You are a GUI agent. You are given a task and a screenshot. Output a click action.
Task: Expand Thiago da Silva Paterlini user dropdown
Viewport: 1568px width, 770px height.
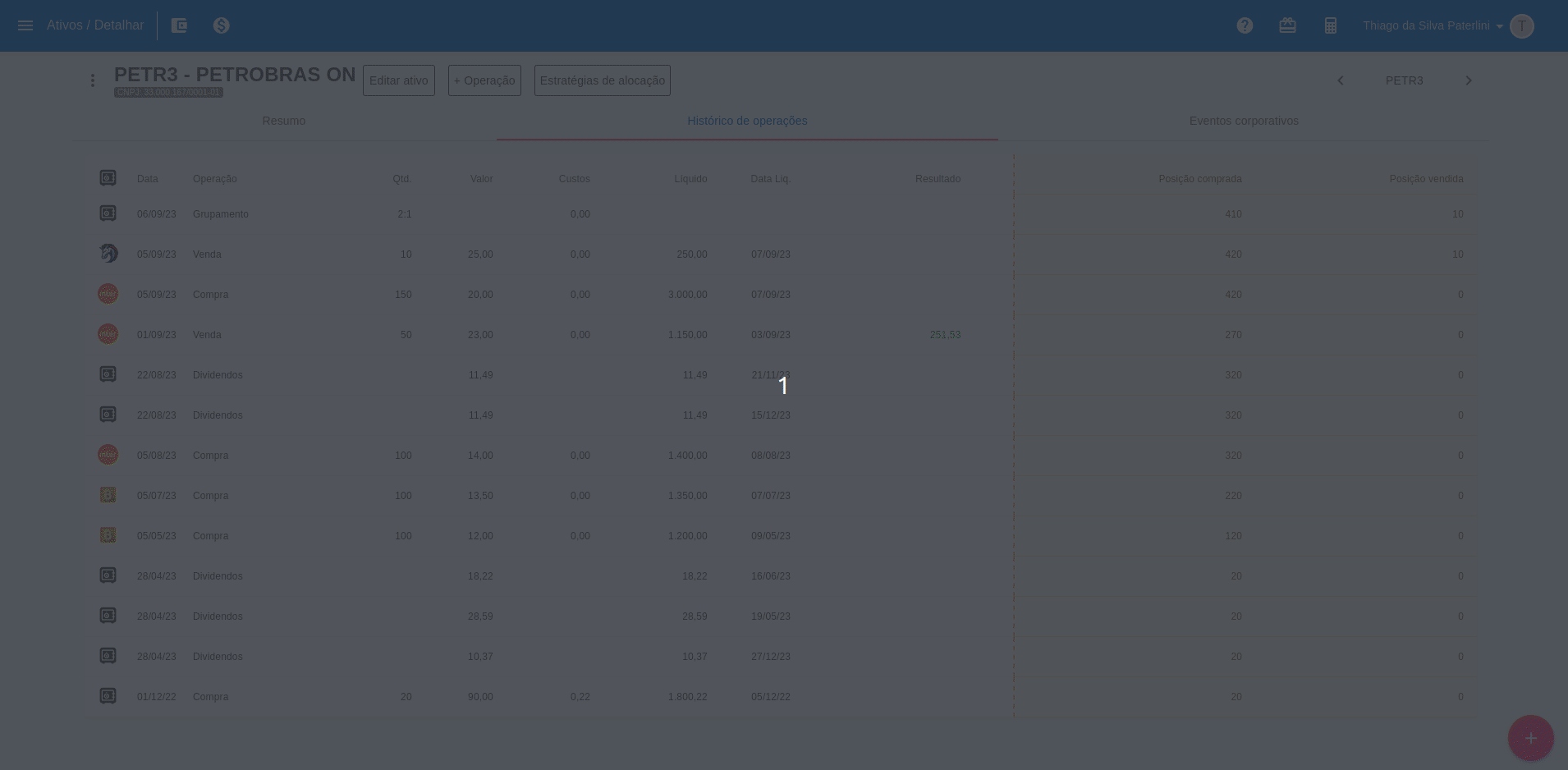coord(1433,26)
